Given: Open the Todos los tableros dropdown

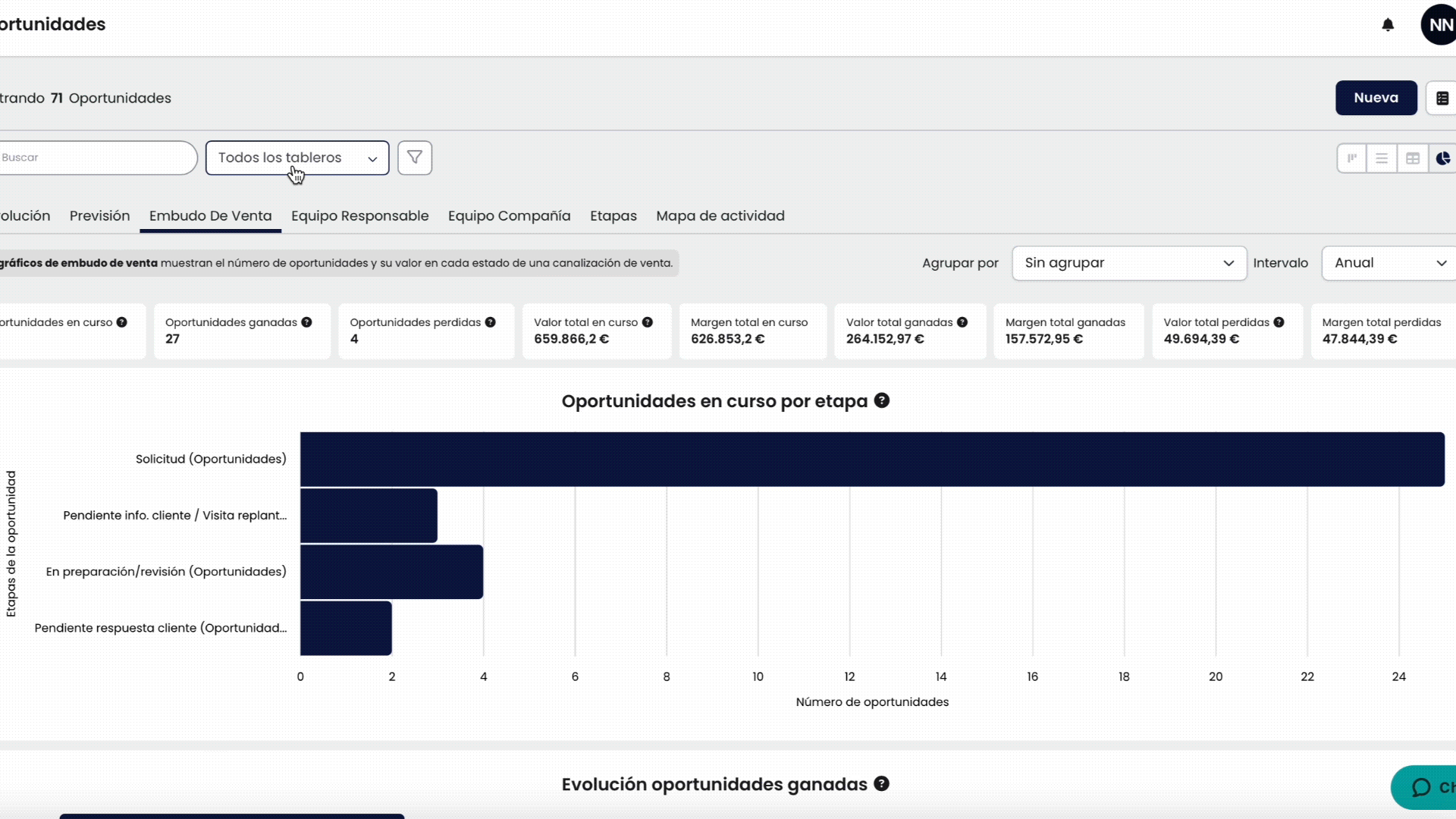Looking at the screenshot, I should pos(297,158).
